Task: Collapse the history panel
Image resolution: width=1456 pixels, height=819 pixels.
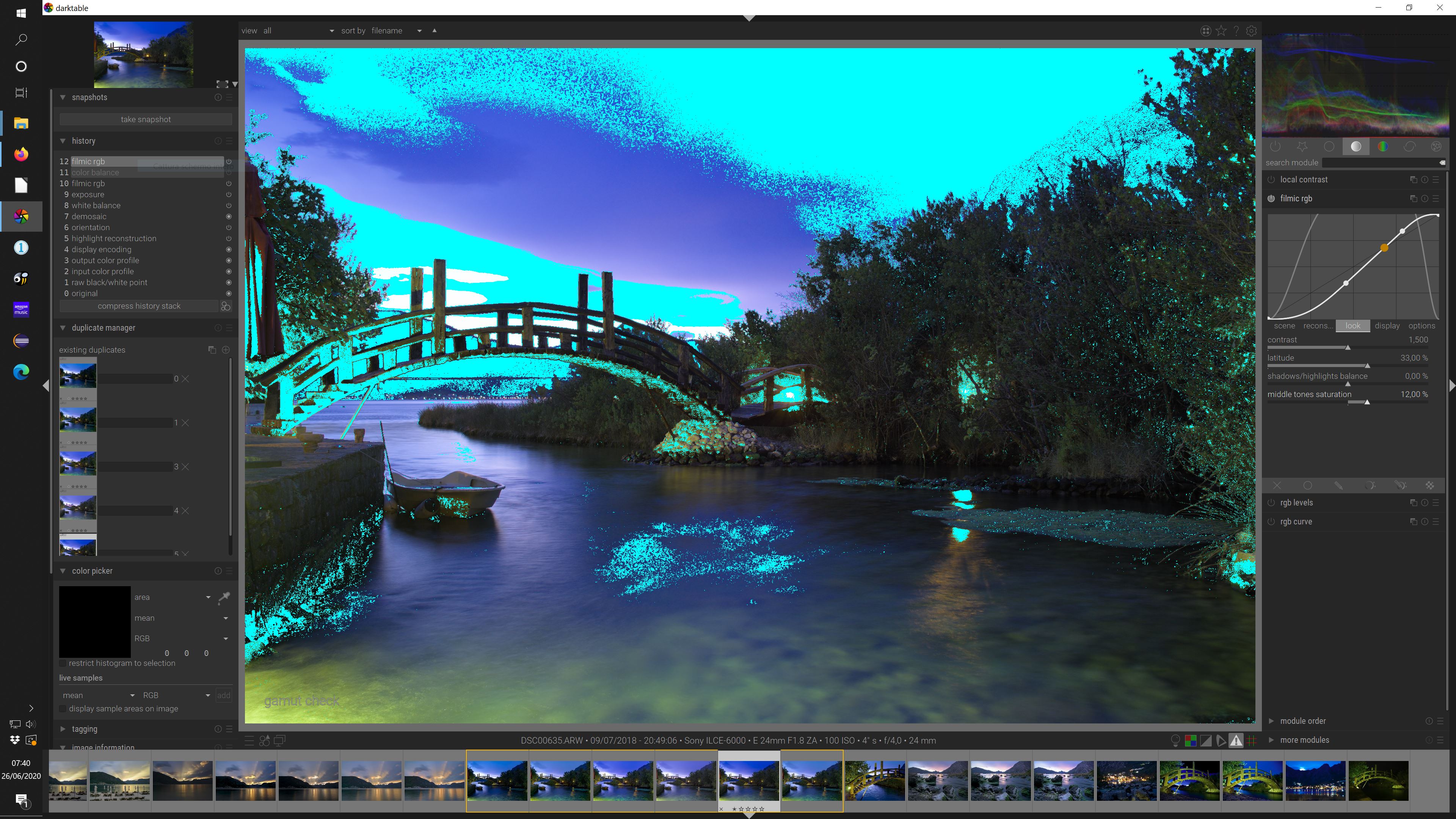Action: [x=63, y=140]
